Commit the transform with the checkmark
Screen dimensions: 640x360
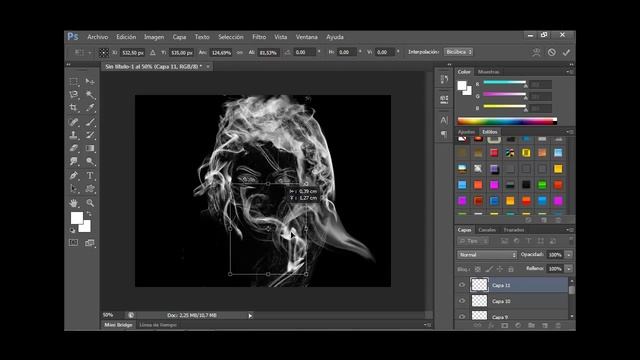coord(566,52)
